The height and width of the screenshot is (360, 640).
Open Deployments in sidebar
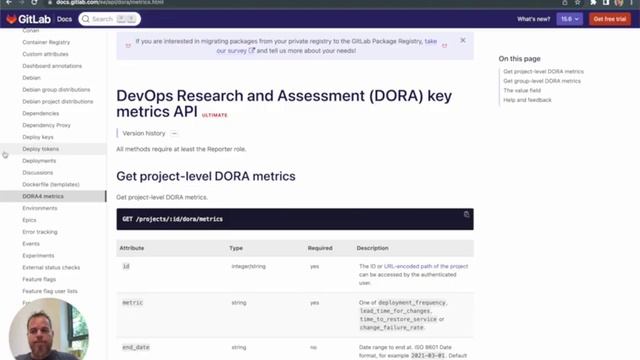pyautogui.click(x=39, y=160)
